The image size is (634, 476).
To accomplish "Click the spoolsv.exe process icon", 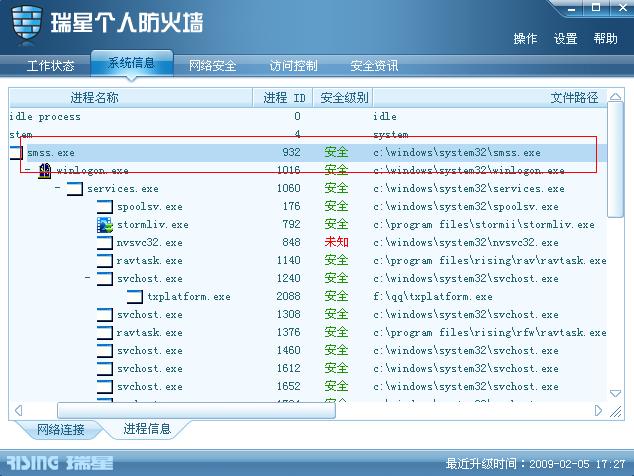I will click(x=105, y=207).
